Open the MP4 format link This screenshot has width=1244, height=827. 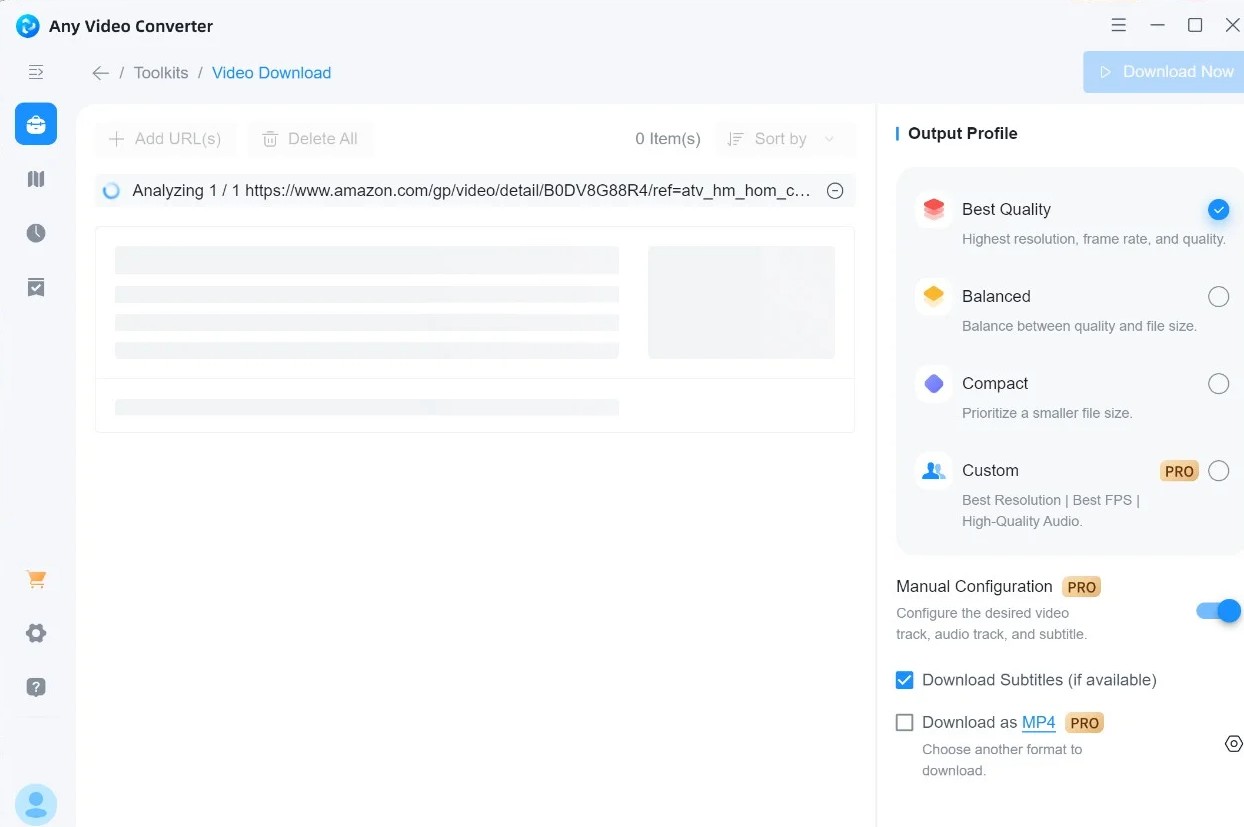coord(1038,722)
